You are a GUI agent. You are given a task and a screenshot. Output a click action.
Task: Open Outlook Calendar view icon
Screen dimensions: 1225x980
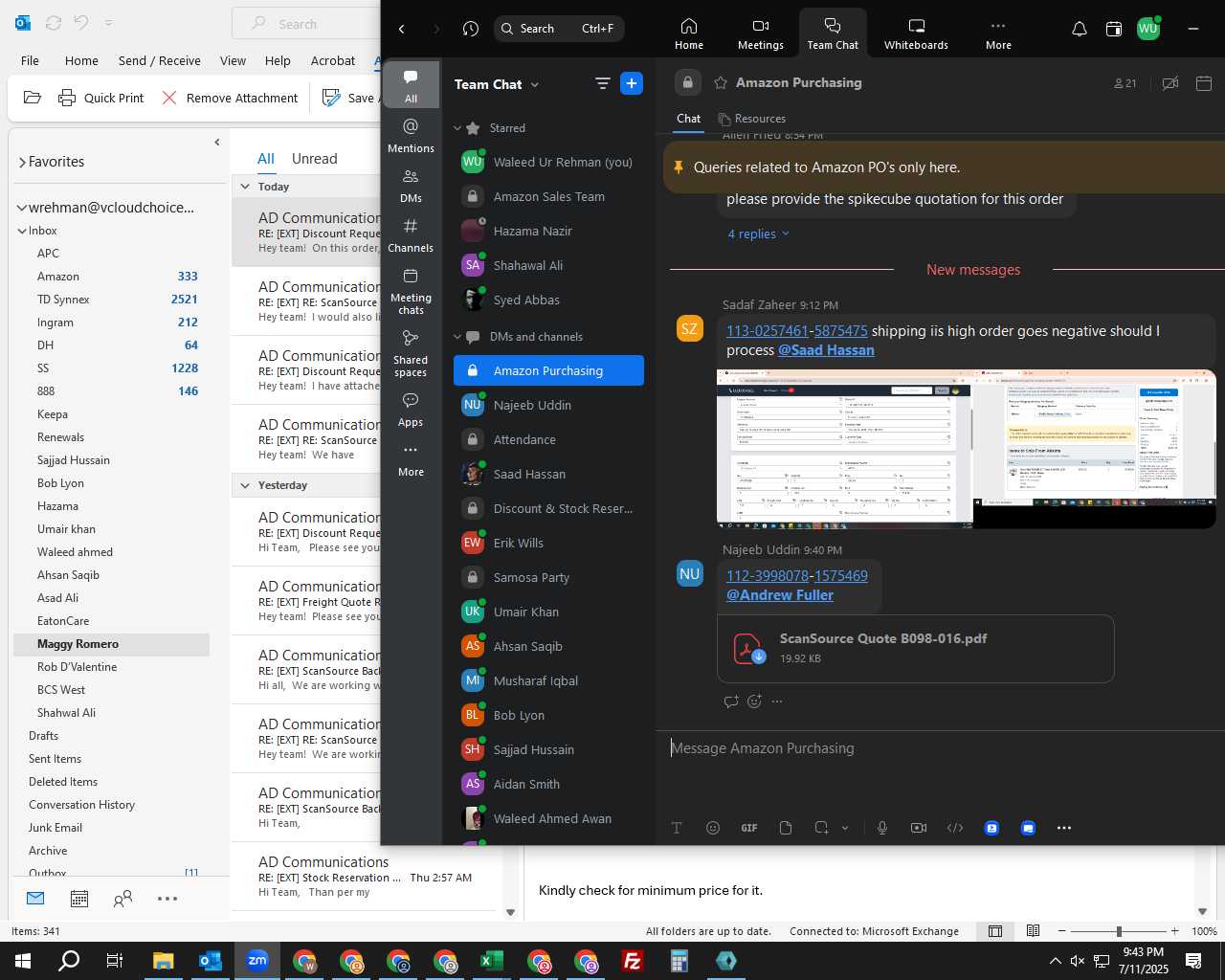coord(79,899)
